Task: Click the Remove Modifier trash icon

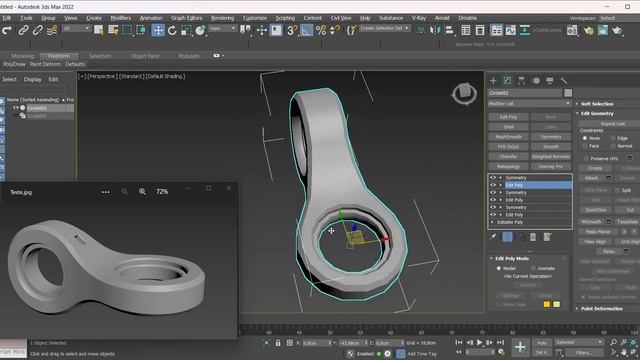Action: (x=533, y=237)
